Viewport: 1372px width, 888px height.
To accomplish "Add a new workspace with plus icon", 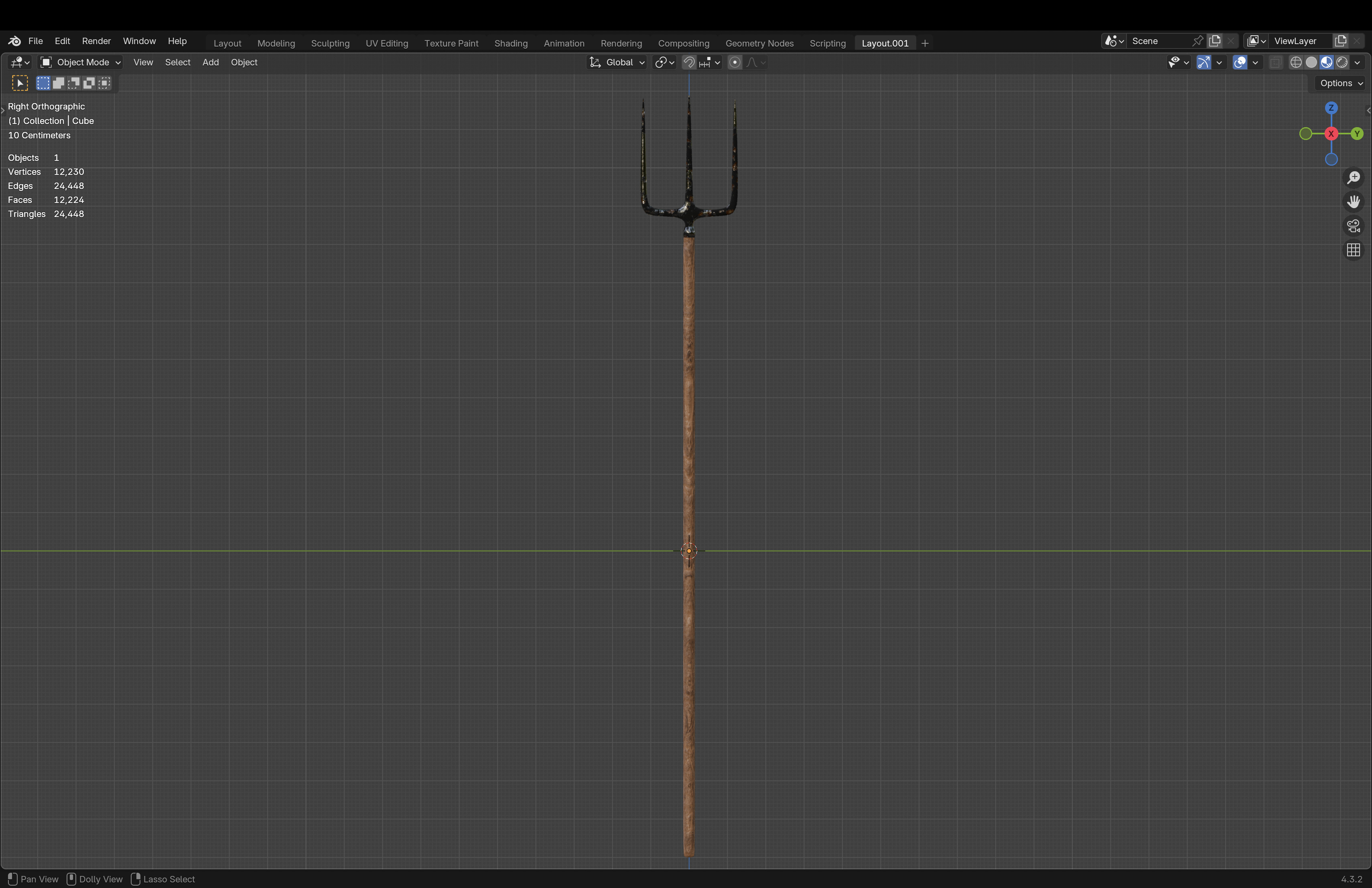I will [x=925, y=43].
